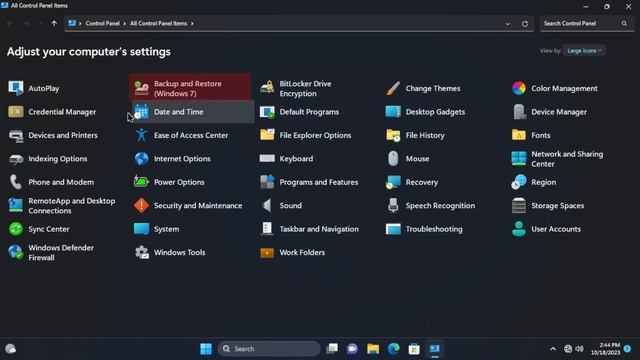Viewport: 640px width, 360px height.
Task: Click the Network and Sharing Center icon
Action: pyautogui.click(x=519, y=159)
